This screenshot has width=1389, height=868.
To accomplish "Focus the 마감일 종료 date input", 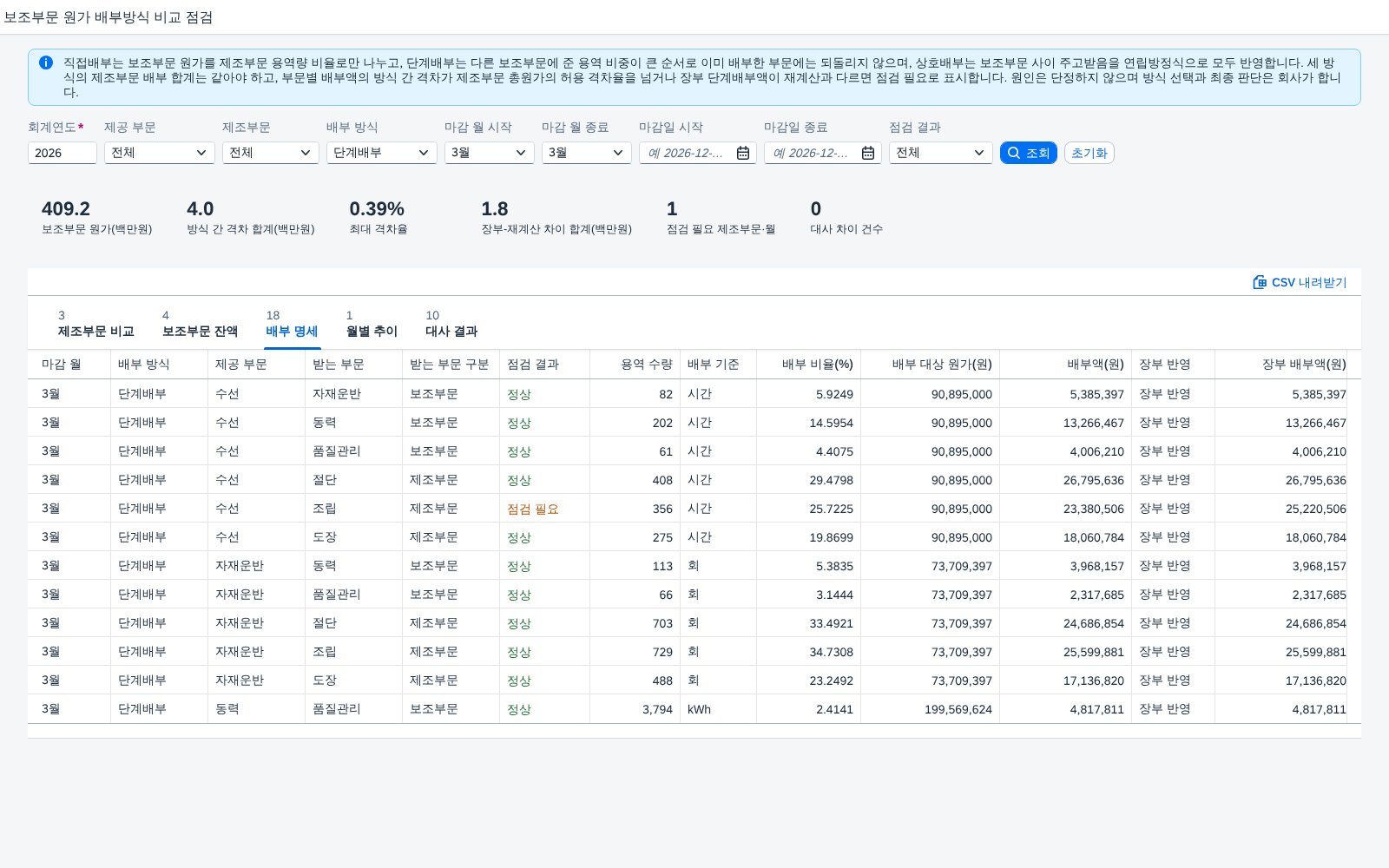I will pyautogui.click(x=812, y=153).
